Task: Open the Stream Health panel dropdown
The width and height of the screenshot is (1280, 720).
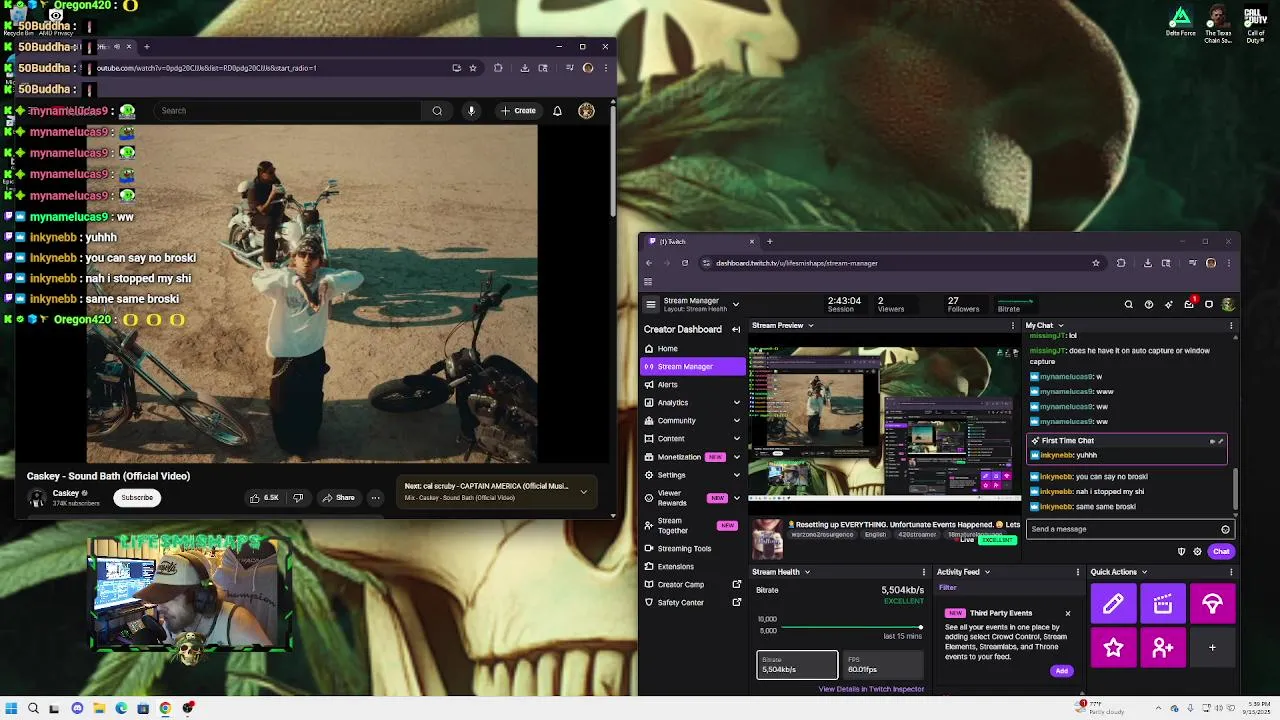Action: (807, 572)
